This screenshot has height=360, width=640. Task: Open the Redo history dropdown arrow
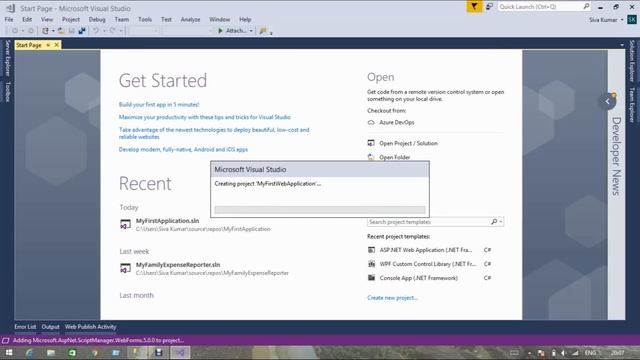tap(120, 31)
